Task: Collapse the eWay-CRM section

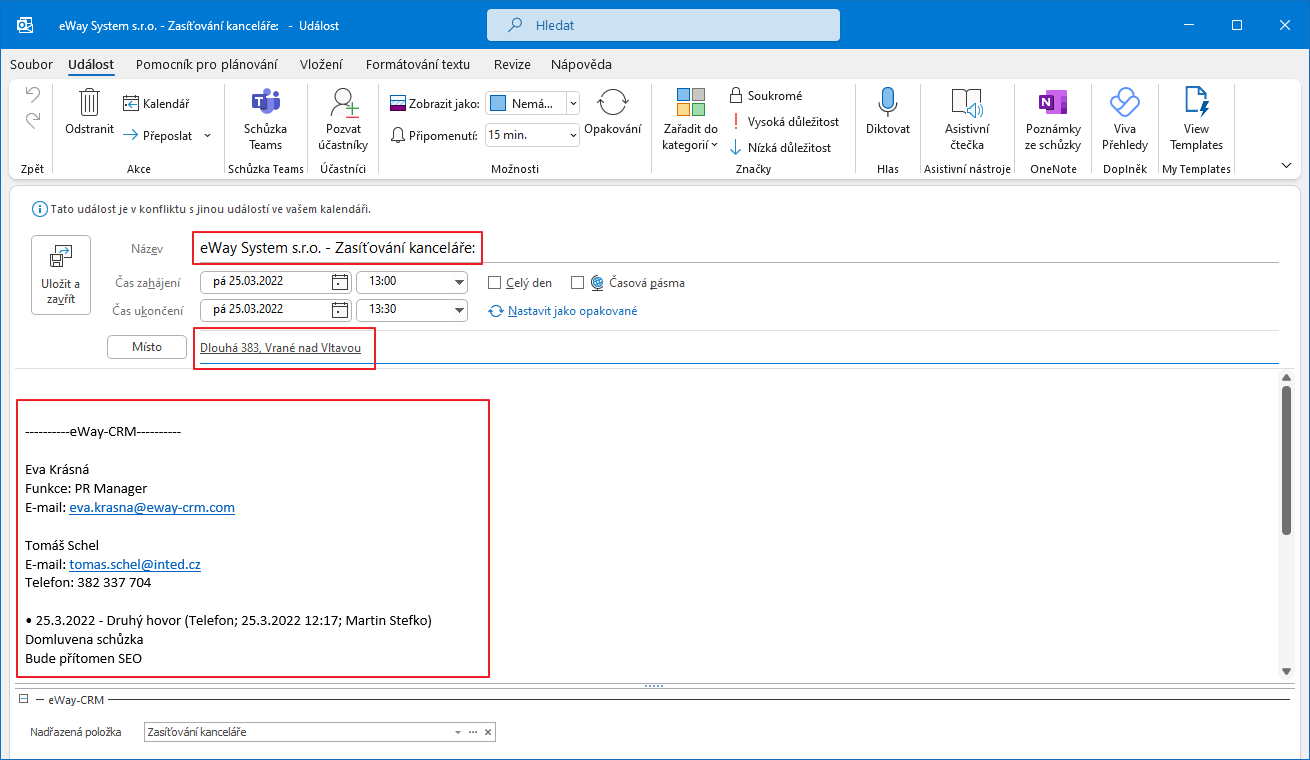Action: [x=23, y=700]
